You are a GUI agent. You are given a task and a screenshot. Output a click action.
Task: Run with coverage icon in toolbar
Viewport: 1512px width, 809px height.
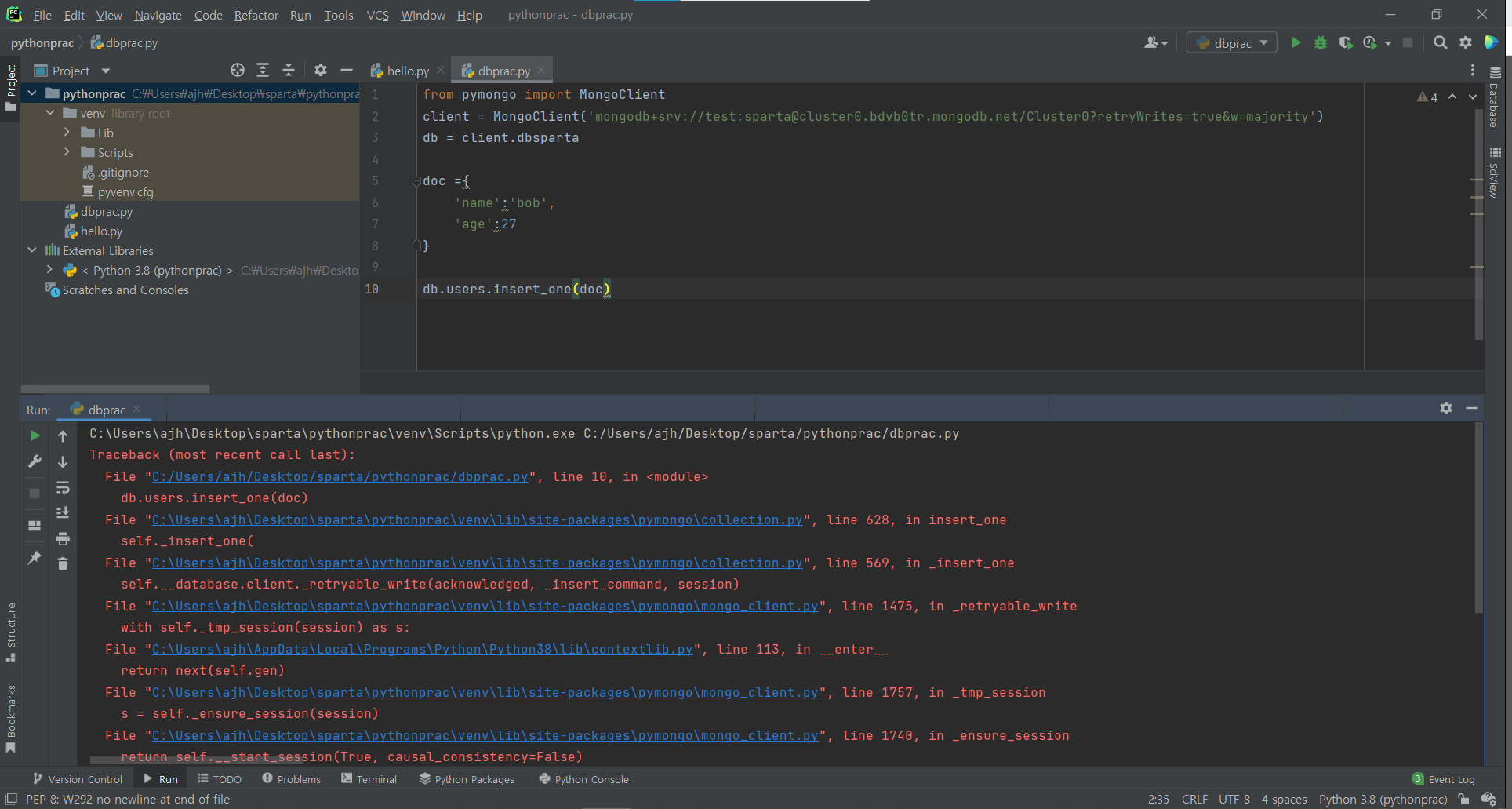click(1346, 43)
